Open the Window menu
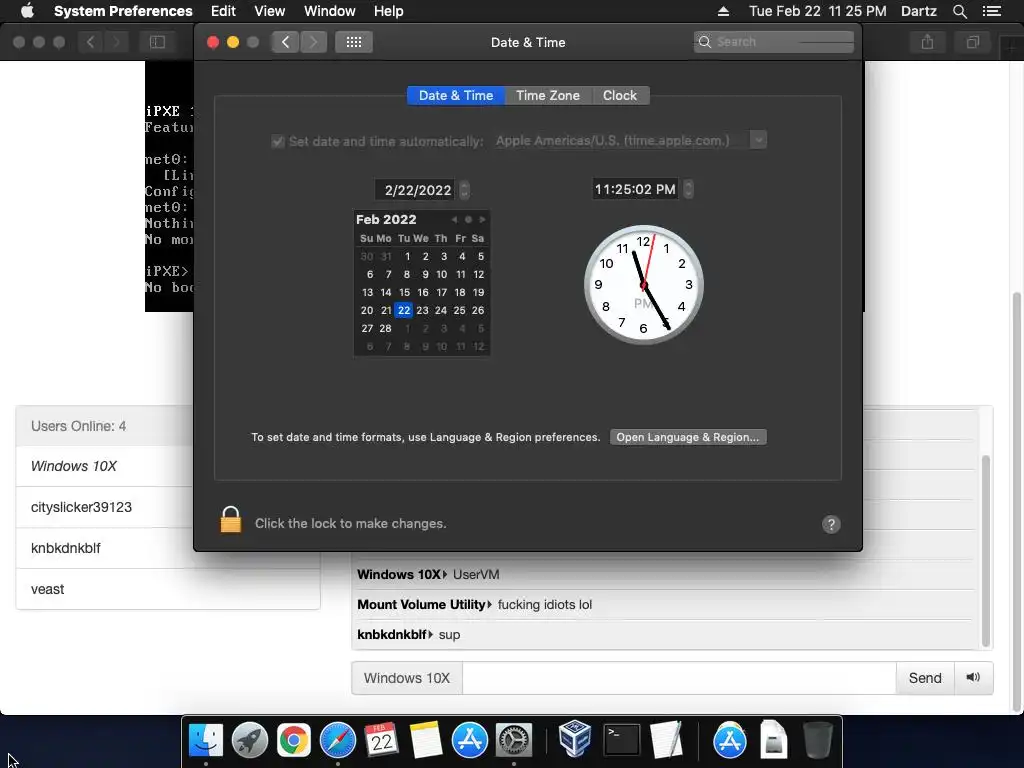Image resolution: width=1024 pixels, height=768 pixels. point(330,11)
